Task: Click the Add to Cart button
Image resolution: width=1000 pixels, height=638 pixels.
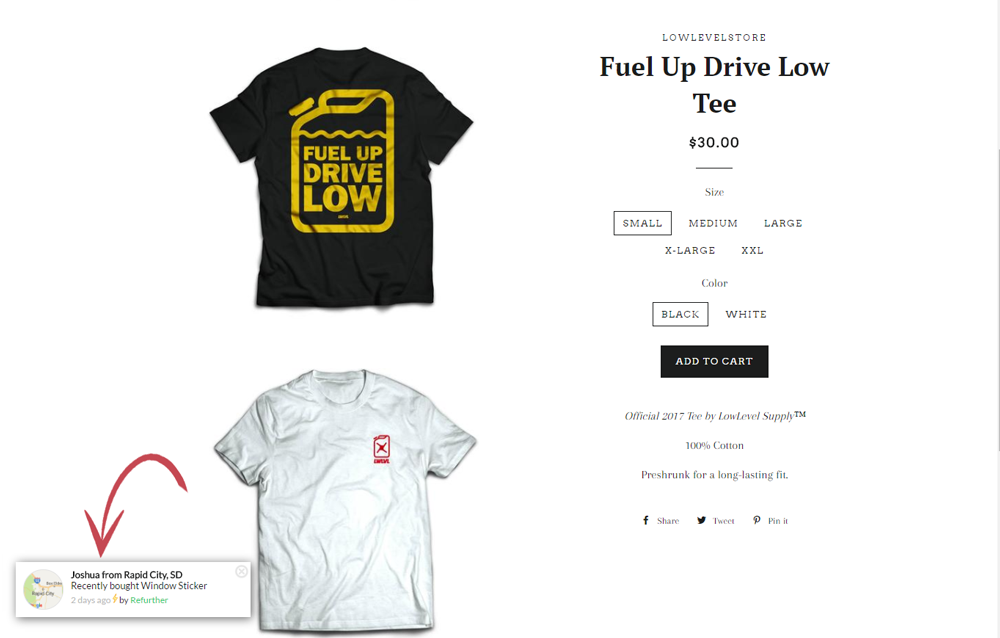Action: (714, 362)
